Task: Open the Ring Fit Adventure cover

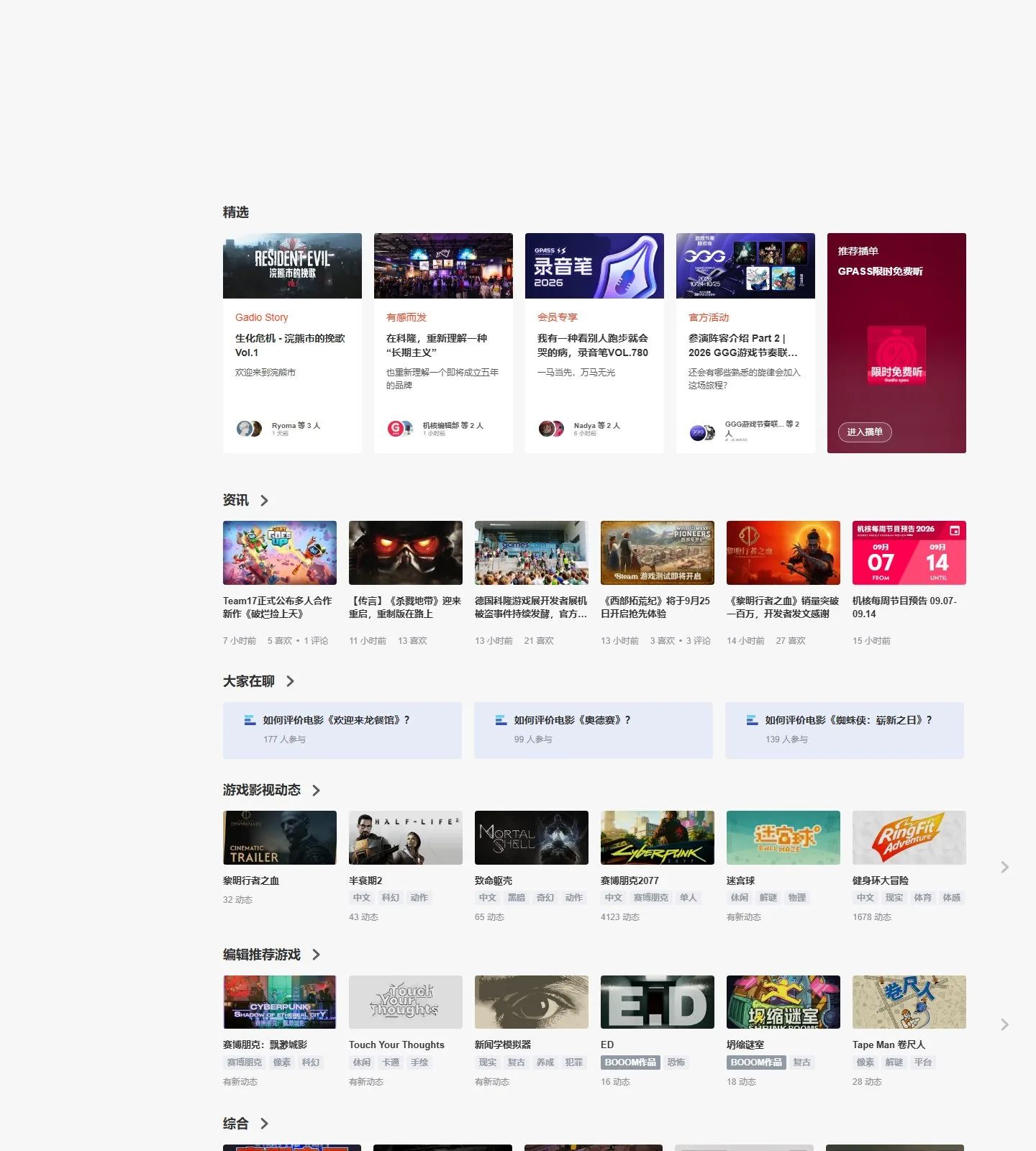Action: coord(909,837)
